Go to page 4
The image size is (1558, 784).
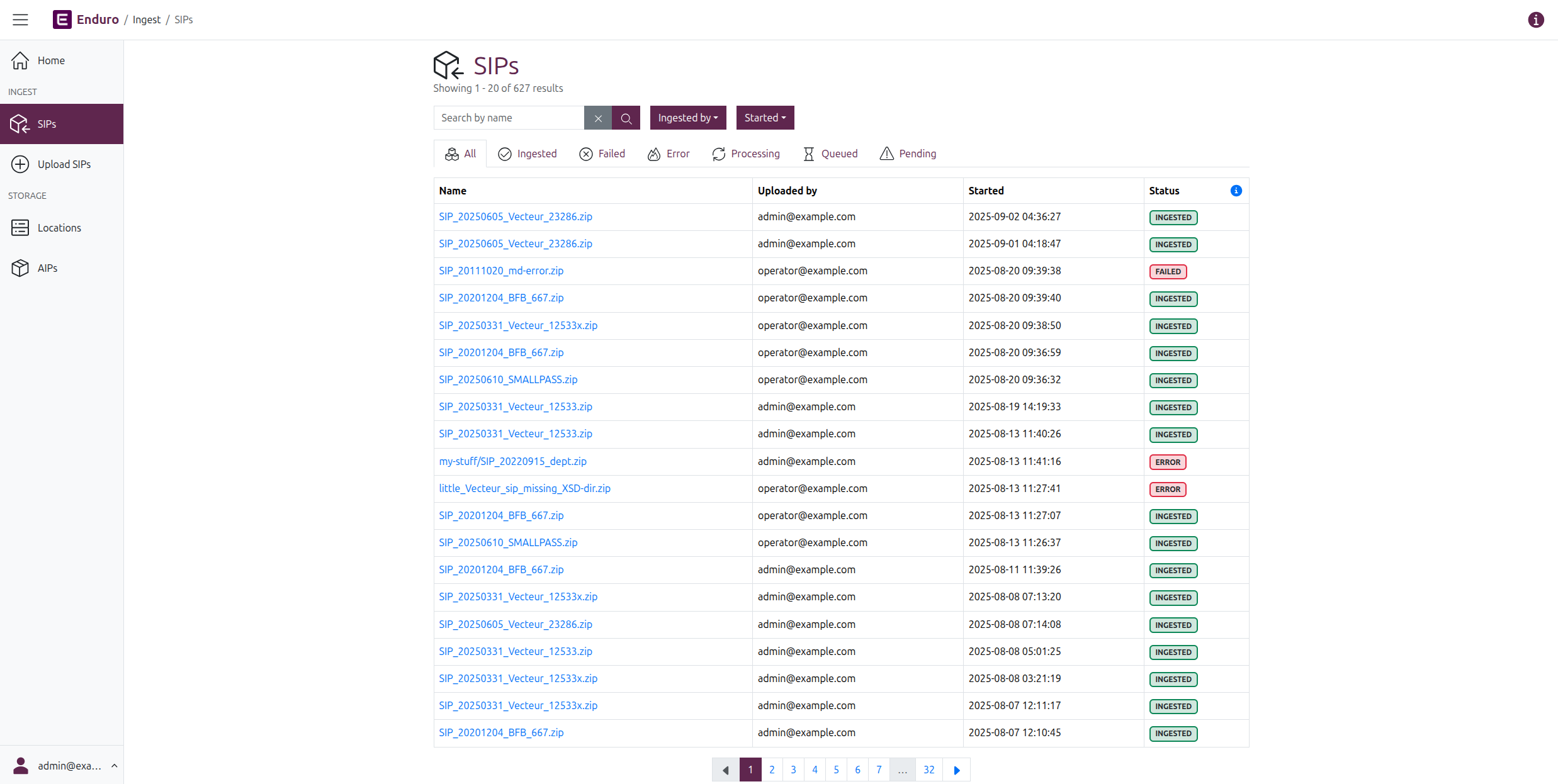(x=815, y=770)
